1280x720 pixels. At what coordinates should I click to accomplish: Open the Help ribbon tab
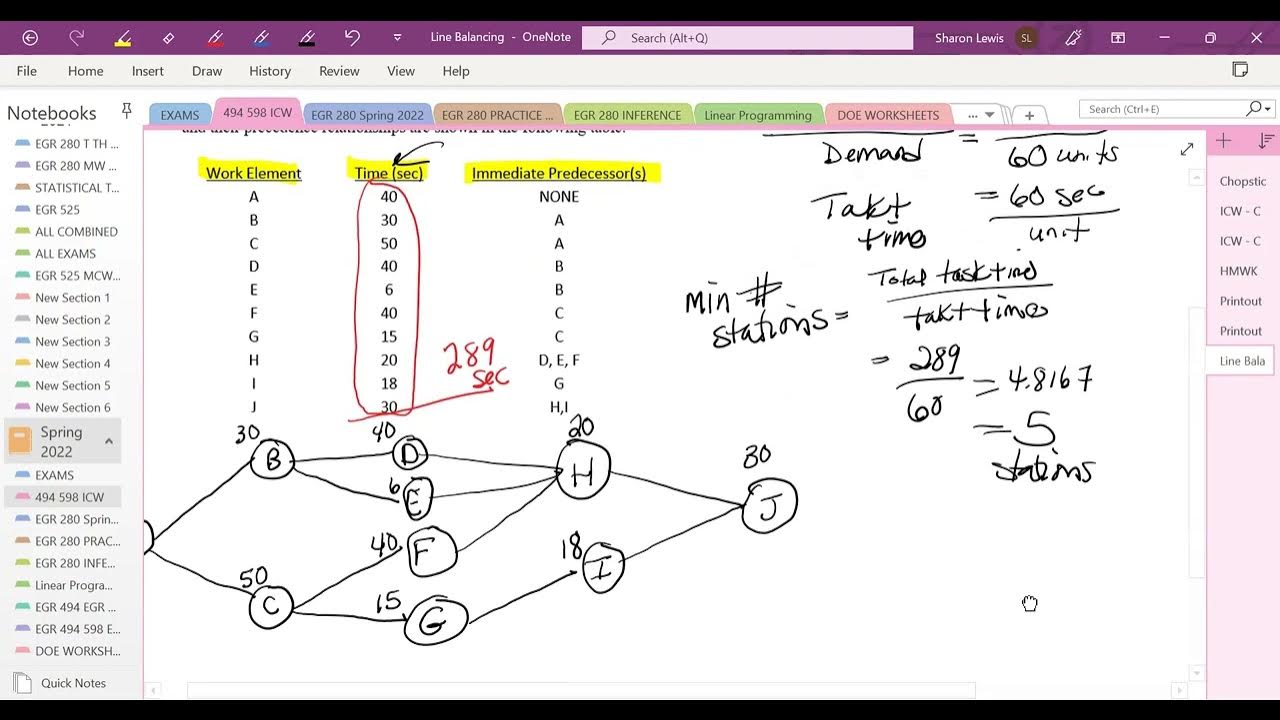[456, 71]
